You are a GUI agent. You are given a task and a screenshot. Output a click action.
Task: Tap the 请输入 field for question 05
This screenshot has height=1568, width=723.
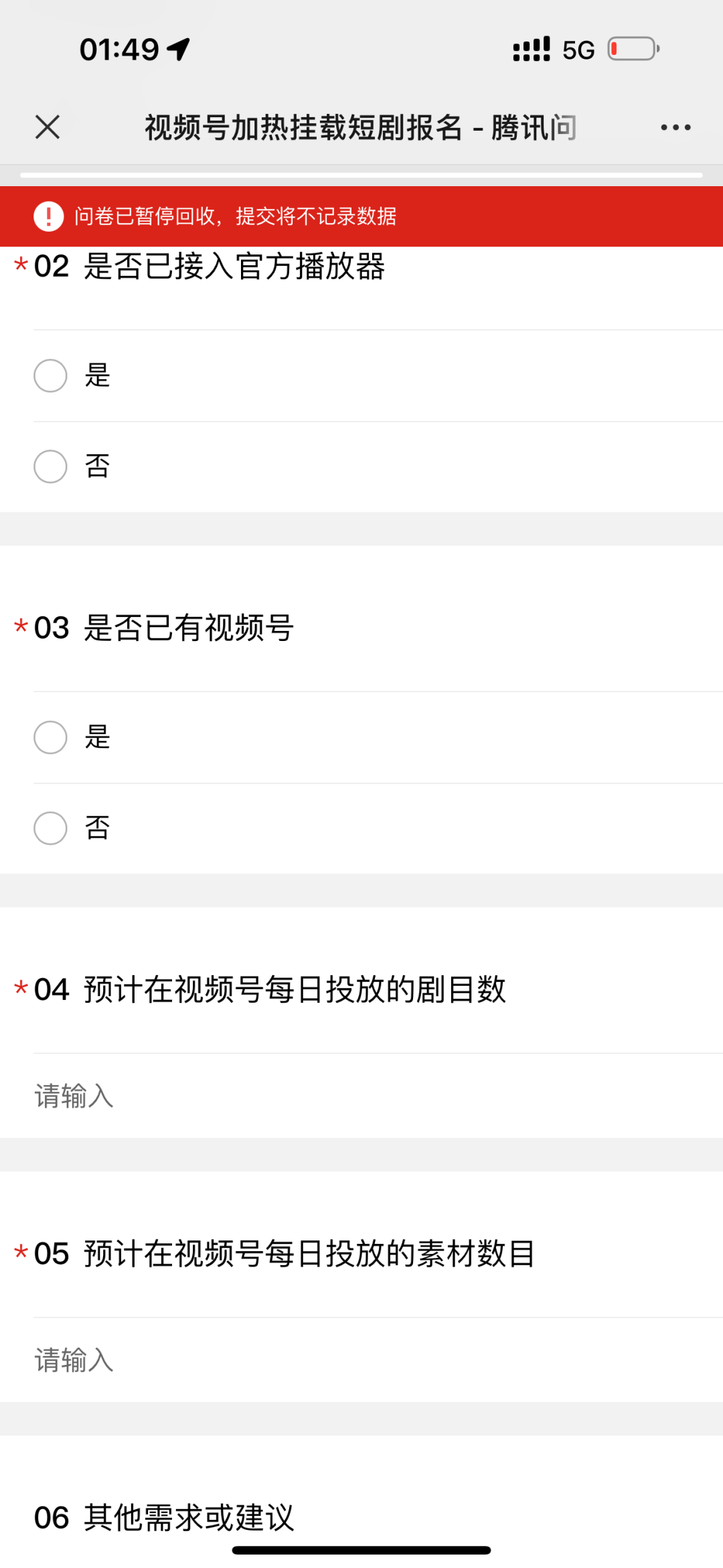(201, 1359)
